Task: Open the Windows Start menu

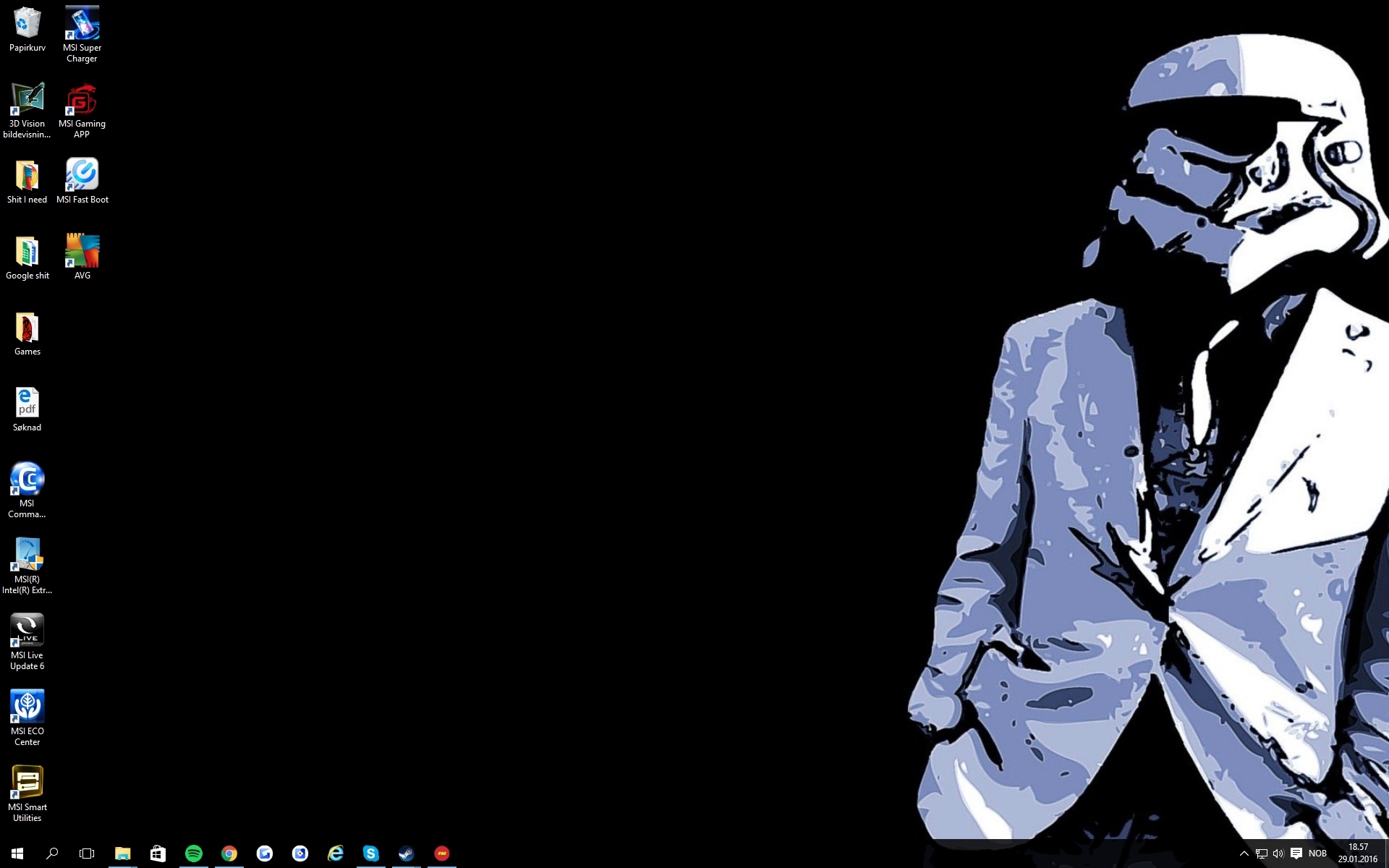Action: click(x=17, y=854)
